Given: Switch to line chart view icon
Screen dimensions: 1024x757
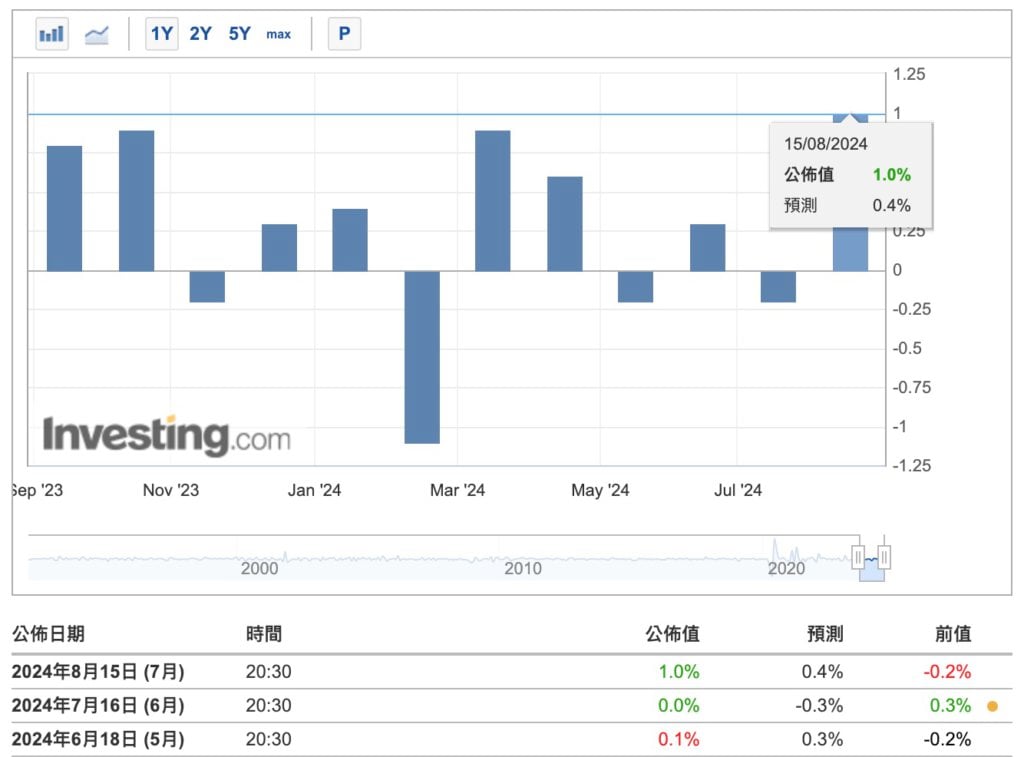Looking at the screenshot, I should 97,34.
